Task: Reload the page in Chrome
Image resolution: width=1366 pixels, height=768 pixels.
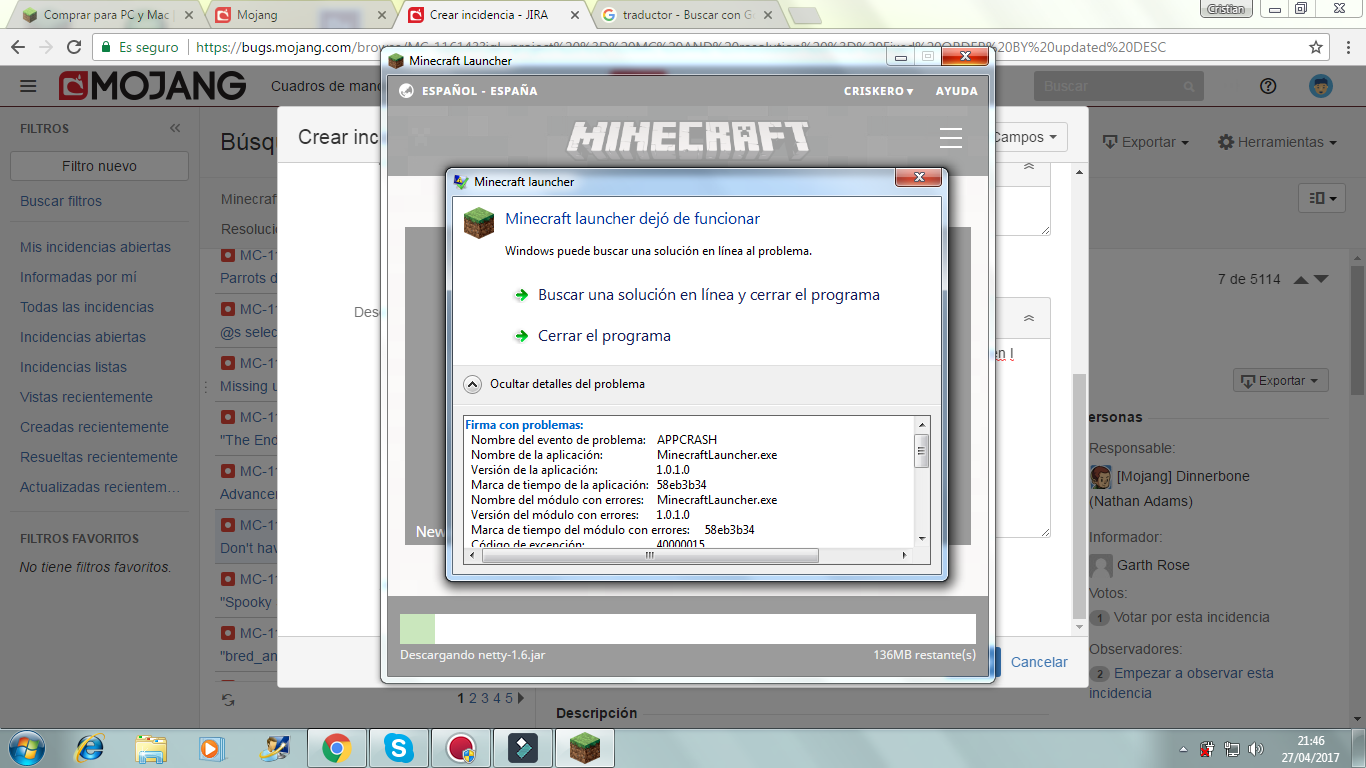Action: click(73, 47)
